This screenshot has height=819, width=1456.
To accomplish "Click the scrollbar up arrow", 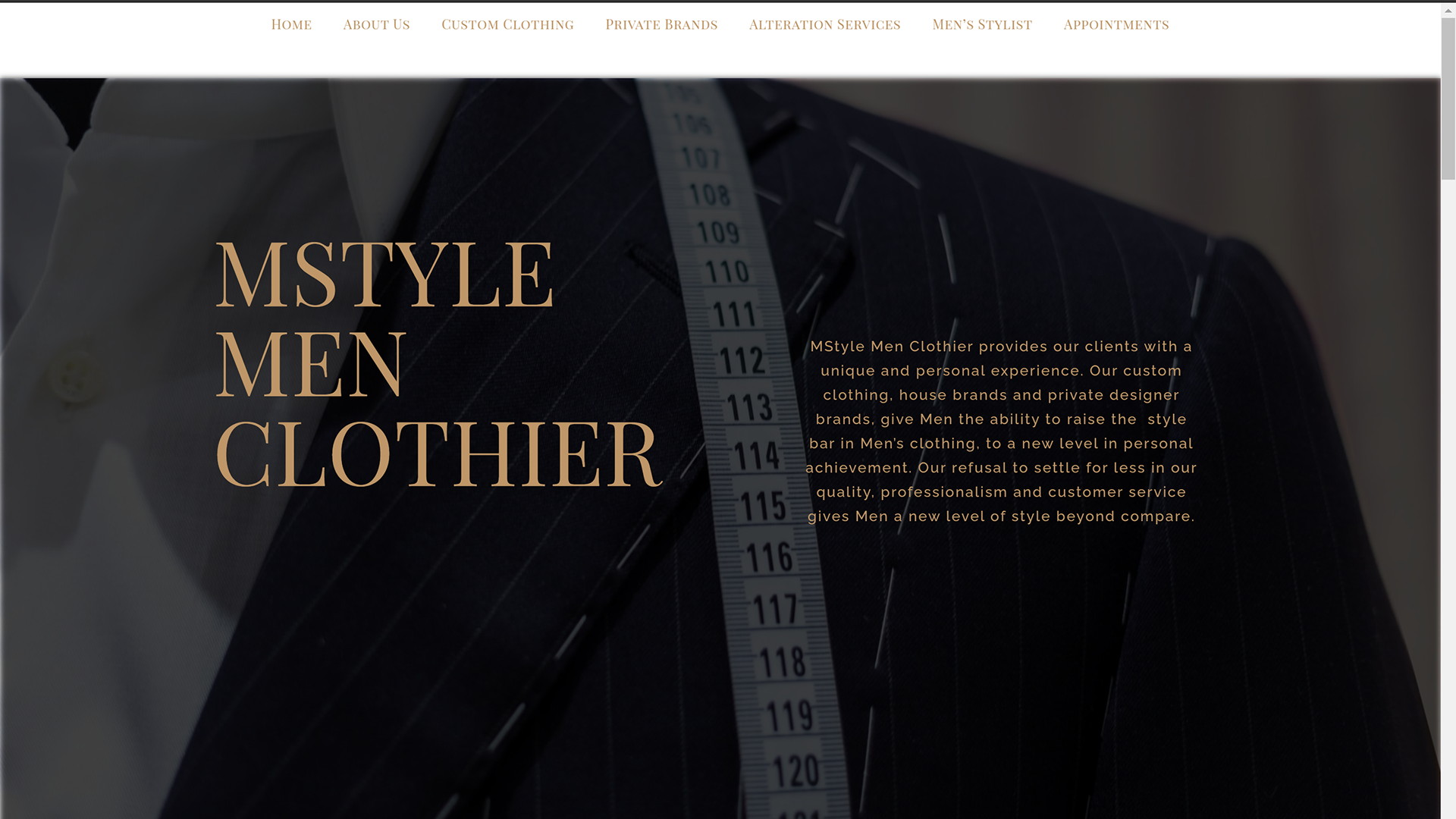I will [1448, 9].
